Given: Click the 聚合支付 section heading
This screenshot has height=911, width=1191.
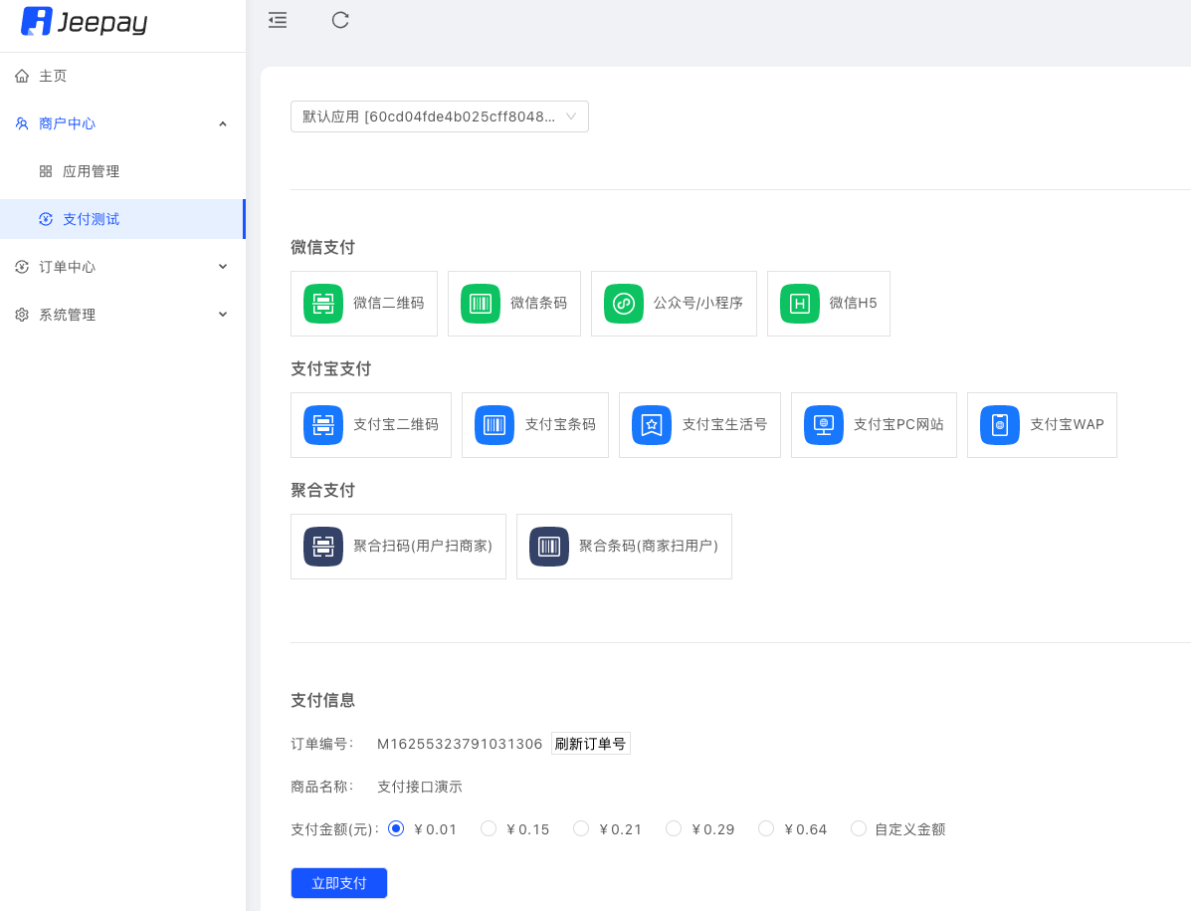Looking at the screenshot, I should (323, 491).
